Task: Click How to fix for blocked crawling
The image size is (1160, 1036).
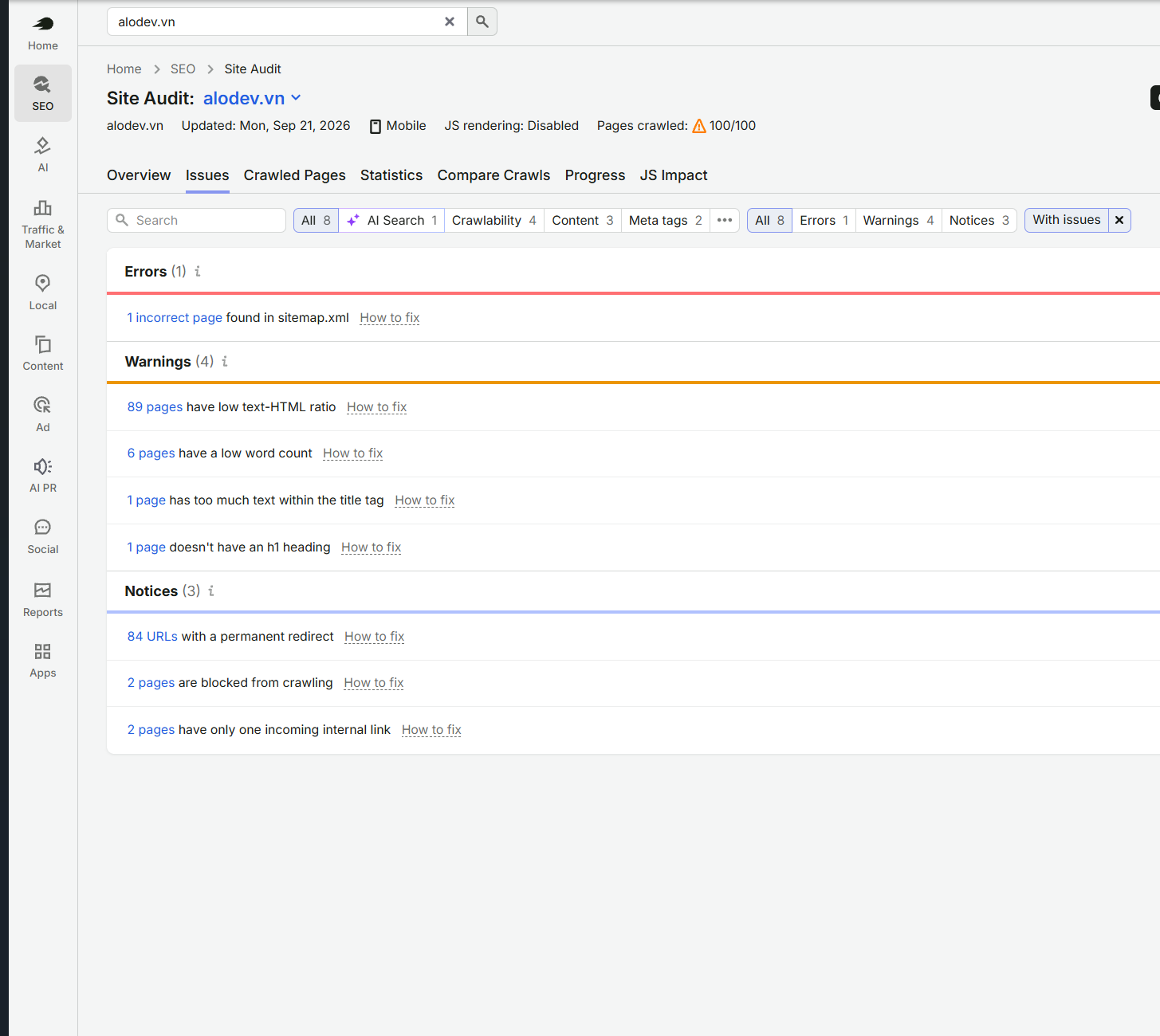Action: (x=374, y=682)
